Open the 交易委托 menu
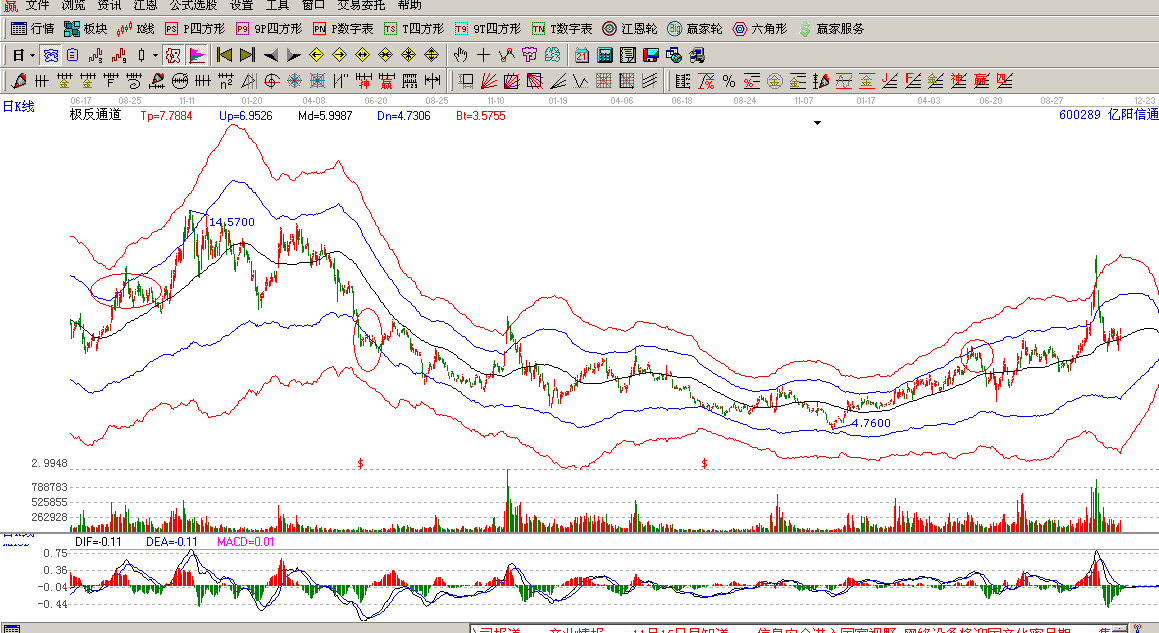Screen dimensions: 1159x633 tap(361, 6)
